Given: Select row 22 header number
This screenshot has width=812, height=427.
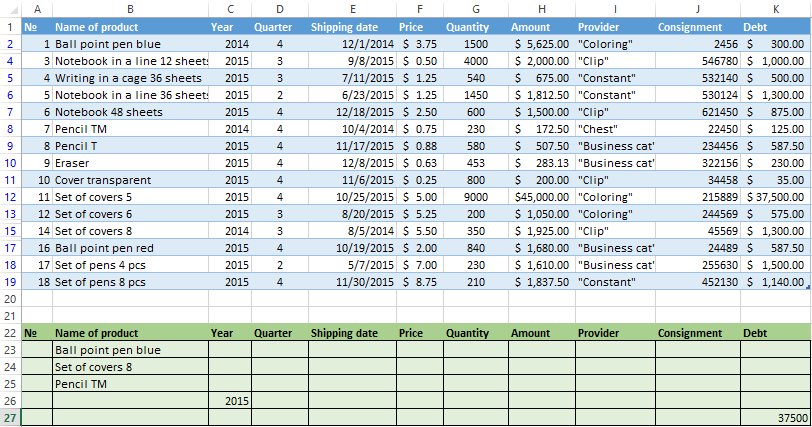Looking at the screenshot, I should point(10,333).
